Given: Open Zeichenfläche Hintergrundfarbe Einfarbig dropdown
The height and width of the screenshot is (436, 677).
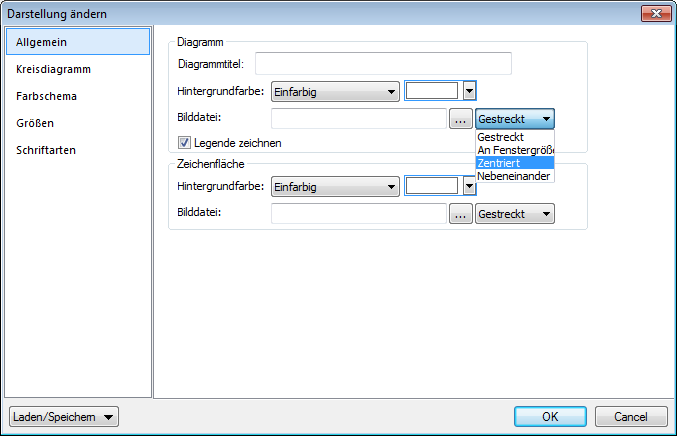Looking at the screenshot, I should pyautogui.click(x=336, y=186).
